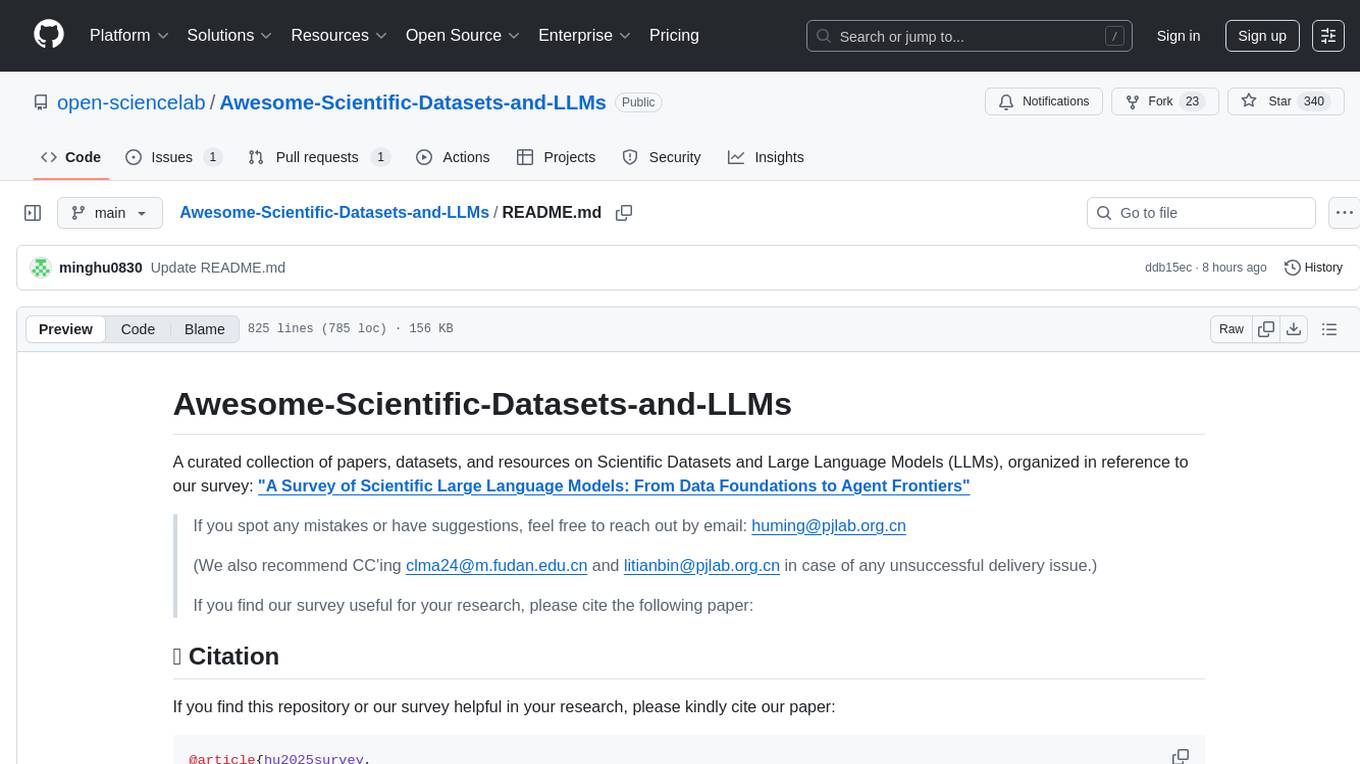
Task: Focus the Go to file search box
Action: click(1201, 213)
